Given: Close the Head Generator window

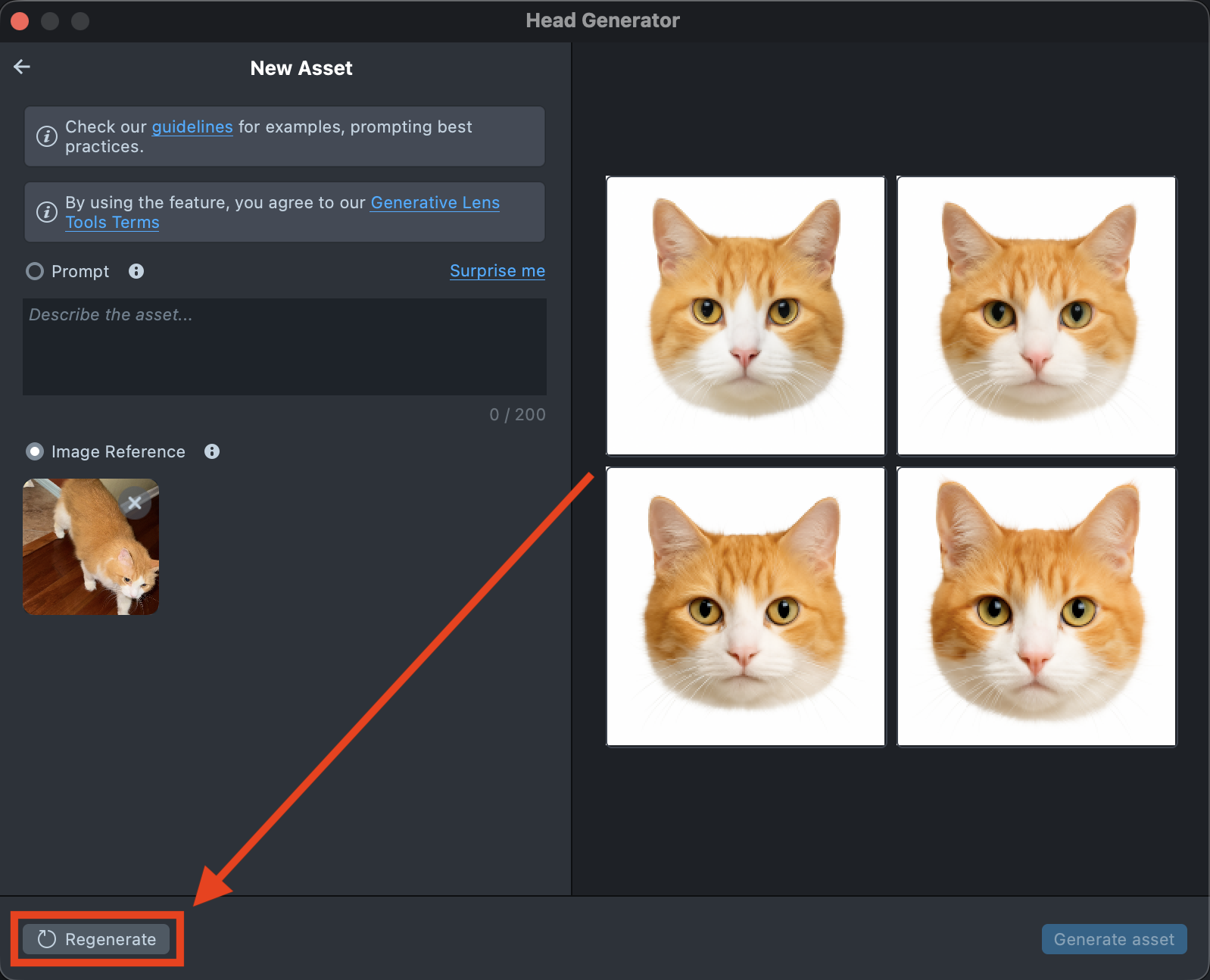Looking at the screenshot, I should point(20,21).
